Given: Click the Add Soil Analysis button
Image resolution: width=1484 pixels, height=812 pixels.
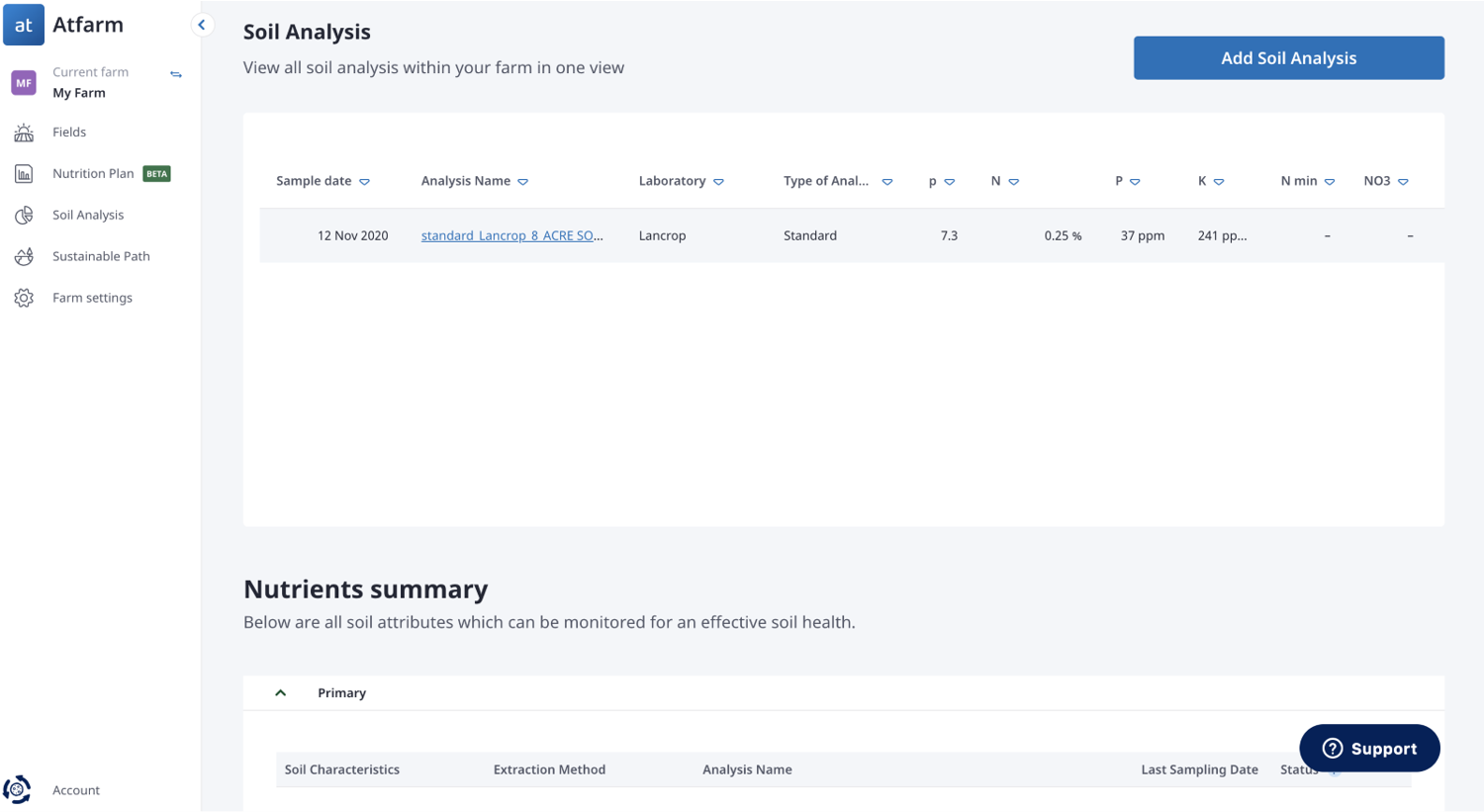Looking at the screenshot, I should (1288, 58).
